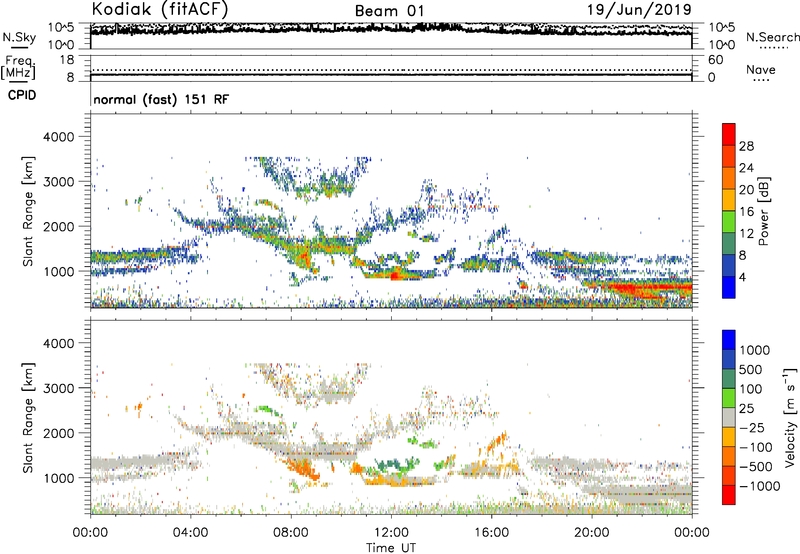Viewport: 800px width, 554px height.
Task: Click the gray band of velocity colorbar
Action: click(729, 418)
